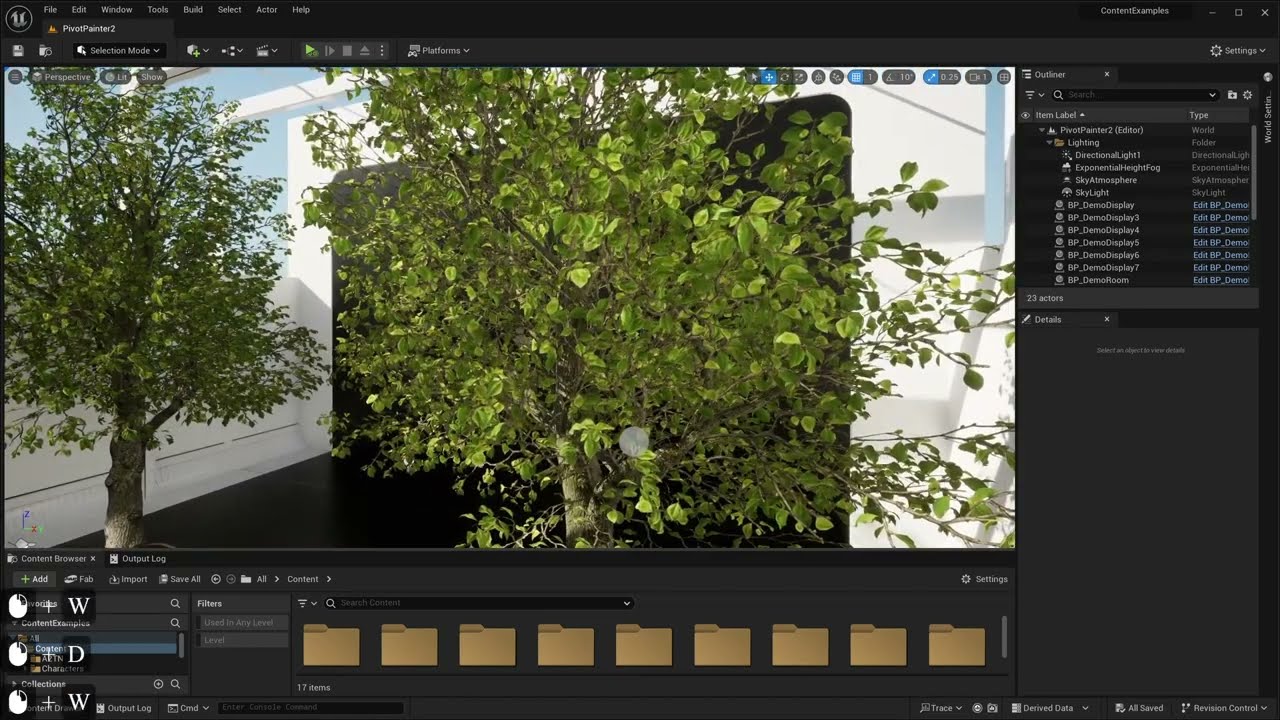Viewport: 1280px width, 720px height.
Task: Open the viewport Show flags menu
Action: point(151,77)
